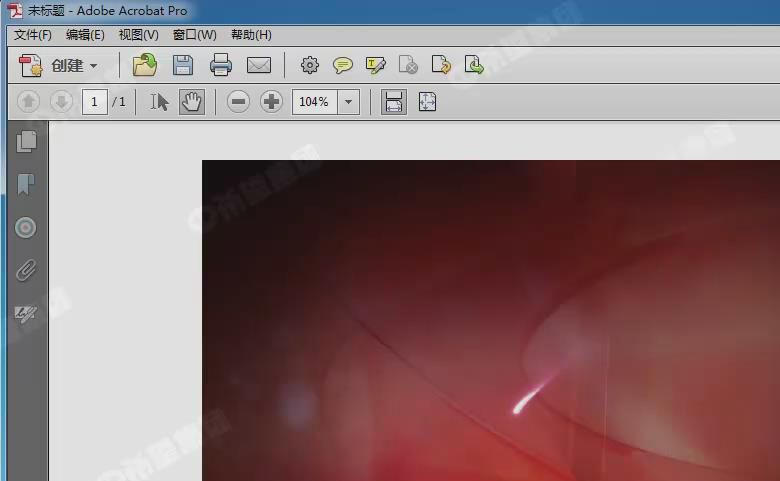Zoom out with the minus button
Image resolution: width=780 pixels, height=481 pixels.
click(238, 102)
